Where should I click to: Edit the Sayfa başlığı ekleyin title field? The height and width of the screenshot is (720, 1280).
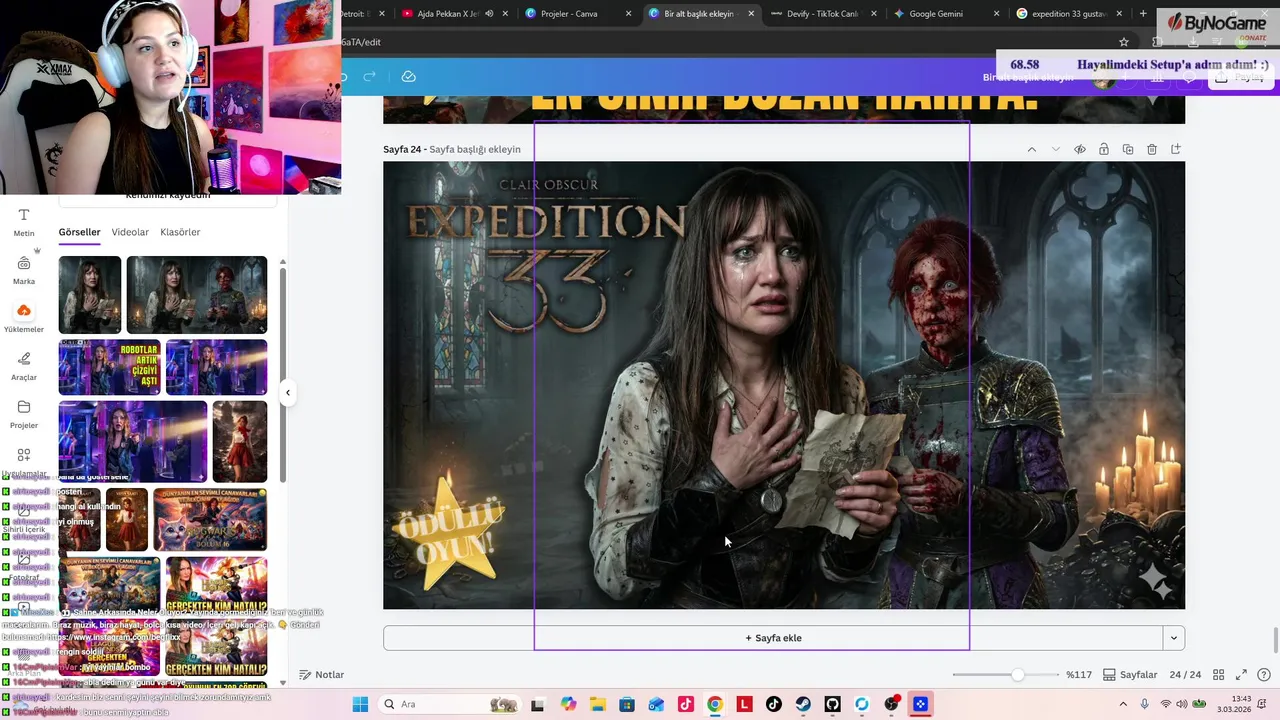pyautogui.click(x=475, y=149)
